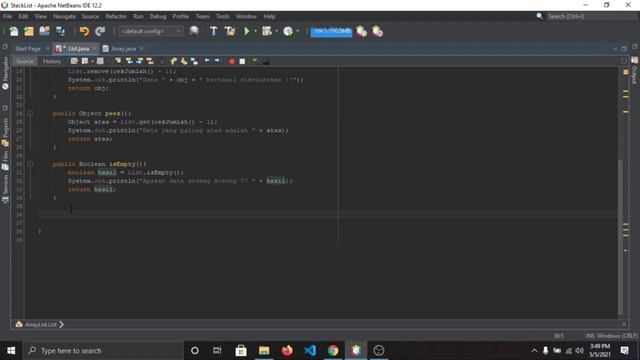Open the minimized Services side panel
The image size is (640, 360).
[x=5, y=189]
